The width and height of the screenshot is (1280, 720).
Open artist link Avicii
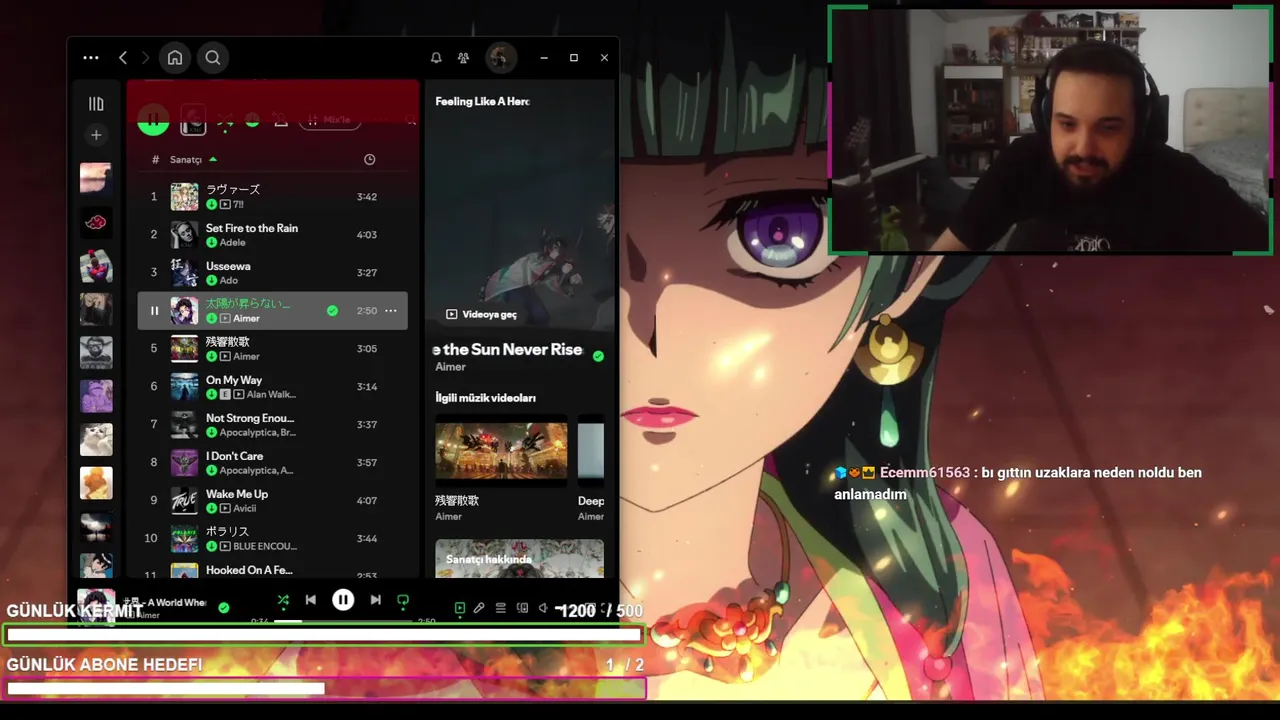click(244, 509)
